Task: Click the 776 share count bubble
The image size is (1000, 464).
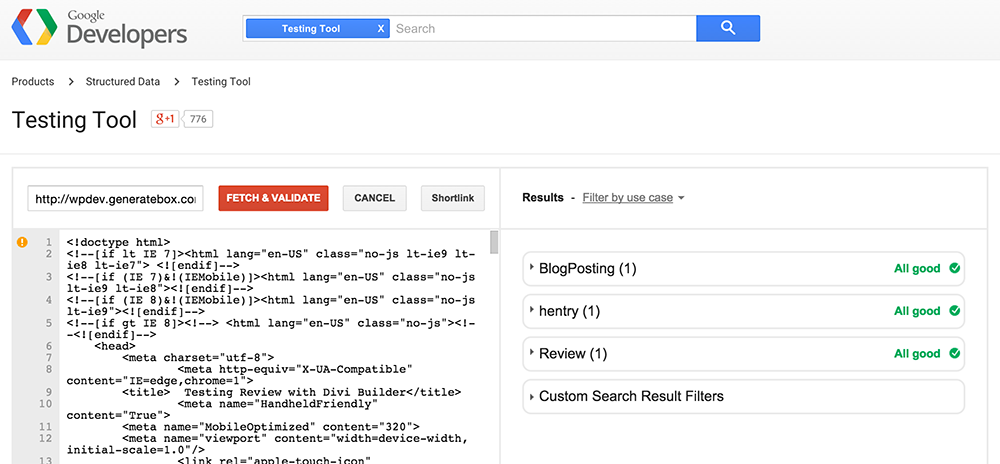Action: coord(198,119)
